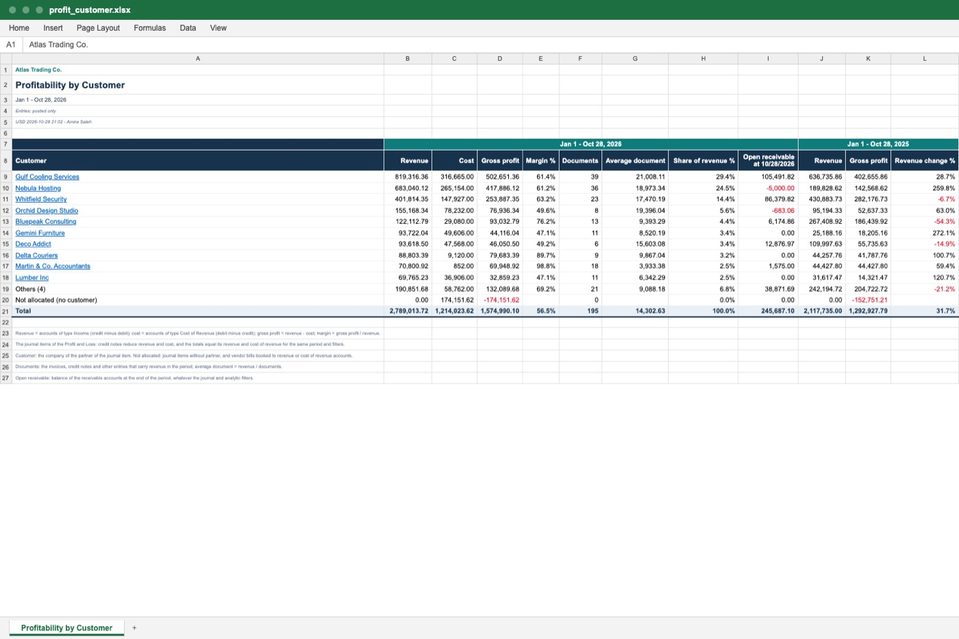Click the Profitability by Customer title cell
Image resolution: width=959 pixels, height=639 pixels.
pyautogui.click(x=198, y=85)
